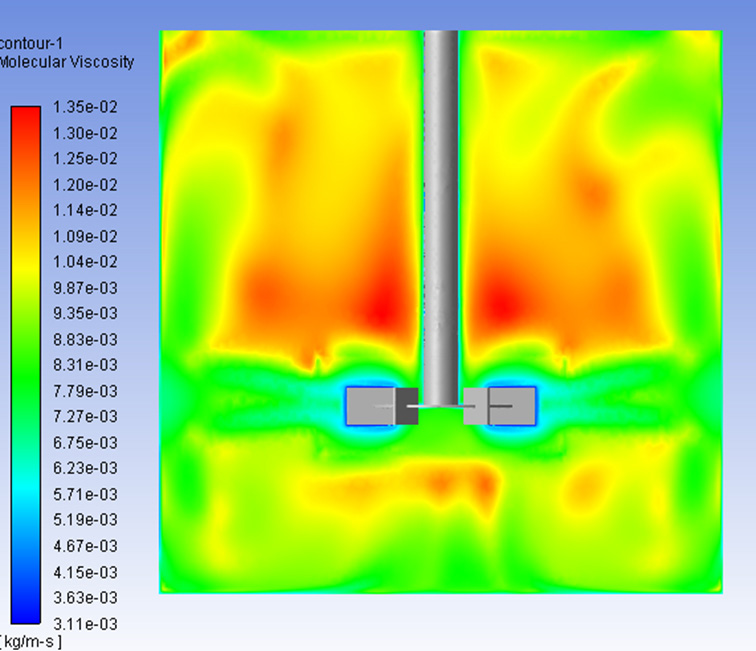Click the 6.23e-03 legend label
Viewport: 756px width, 651px height.
point(85,468)
